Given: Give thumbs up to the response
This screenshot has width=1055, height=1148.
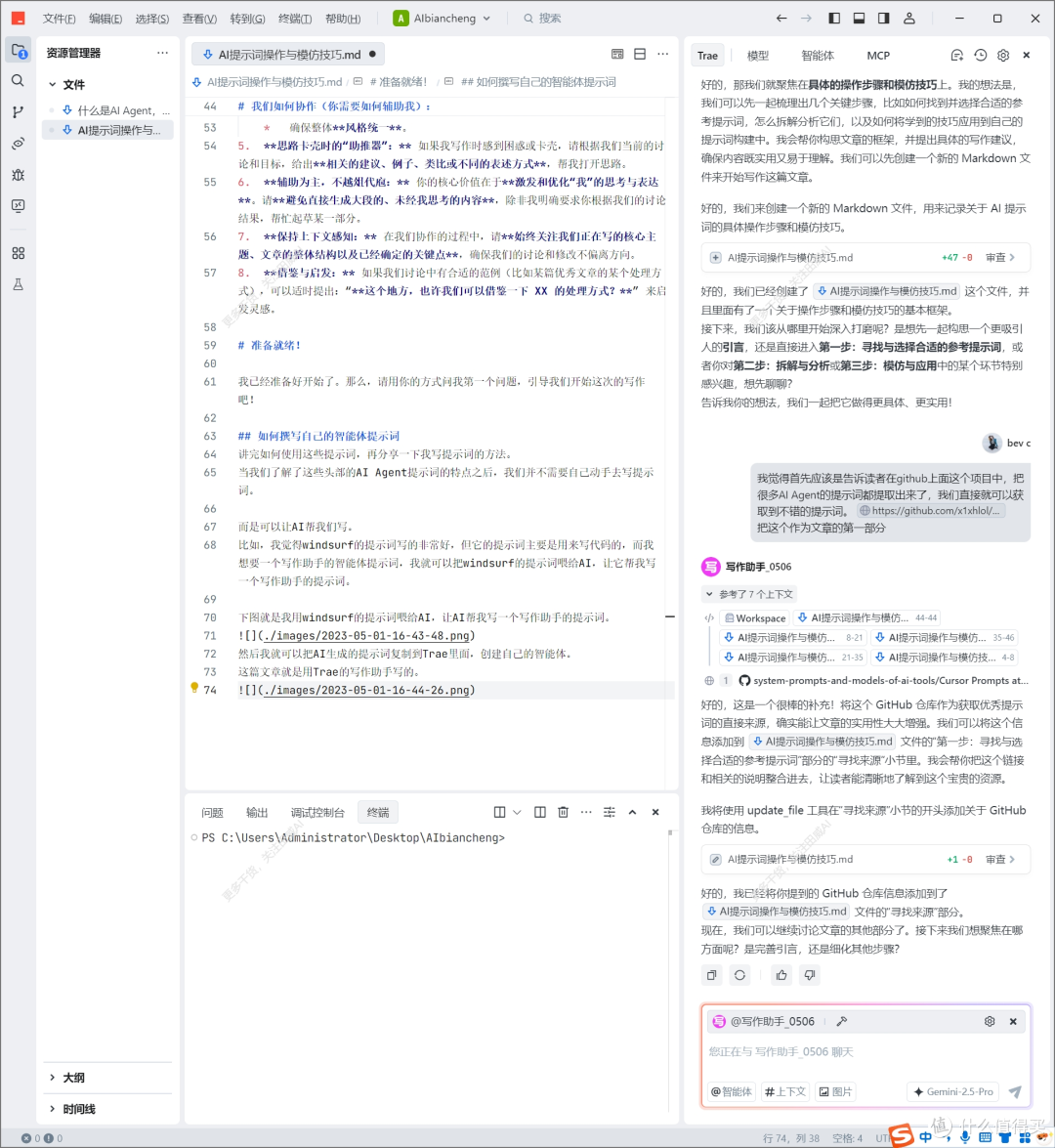Looking at the screenshot, I should (x=781, y=975).
